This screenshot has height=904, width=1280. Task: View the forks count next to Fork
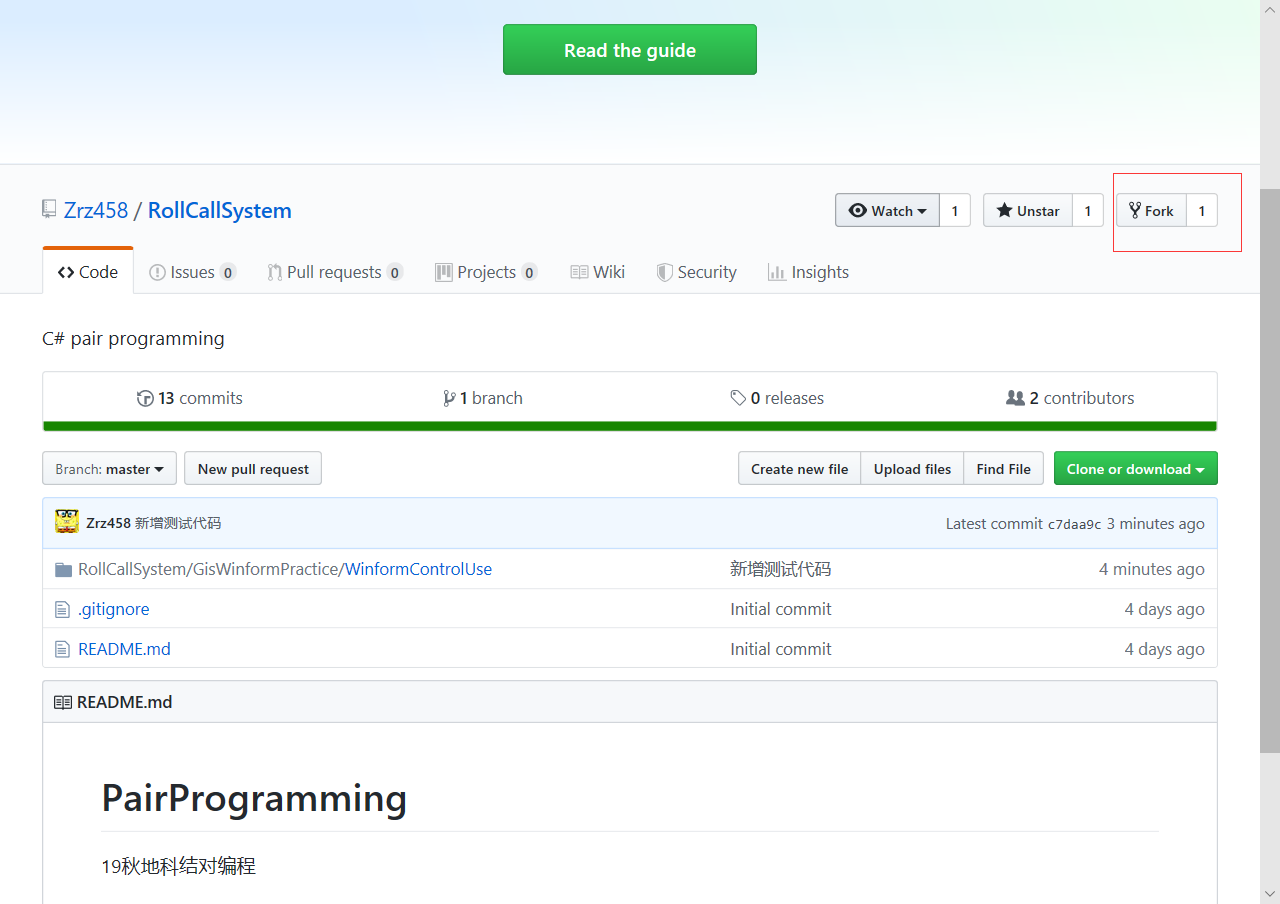pyautogui.click(x=1202, y=211)
